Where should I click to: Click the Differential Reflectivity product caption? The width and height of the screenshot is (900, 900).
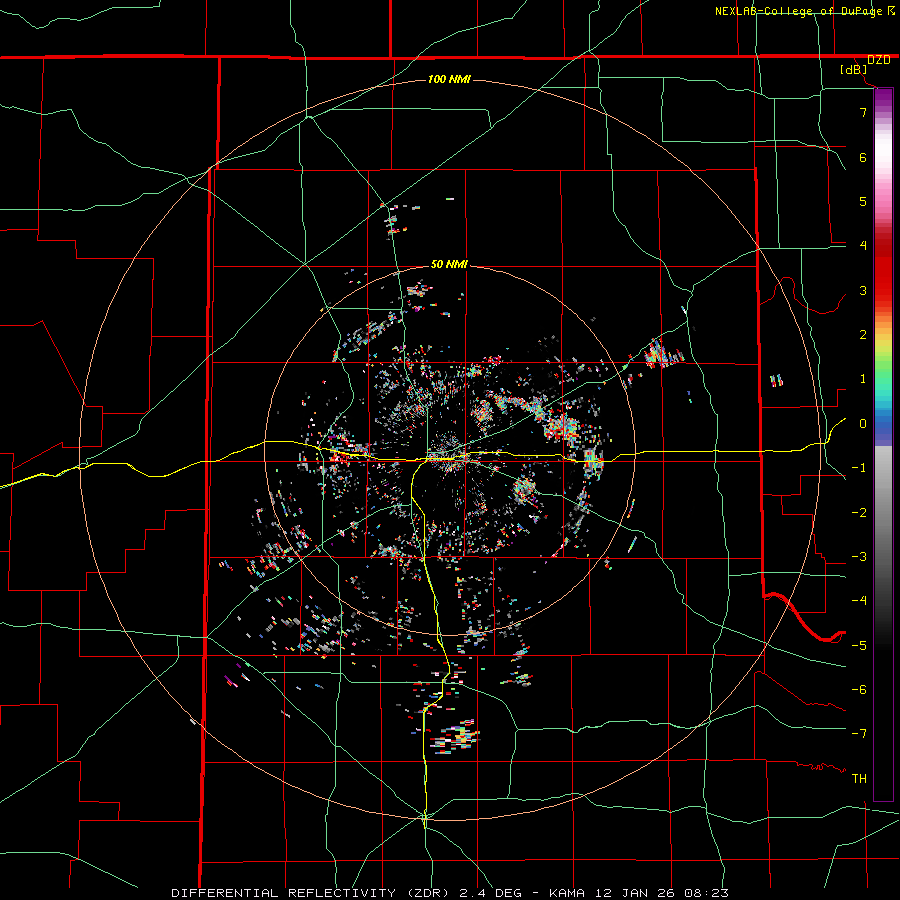(450, 893)
